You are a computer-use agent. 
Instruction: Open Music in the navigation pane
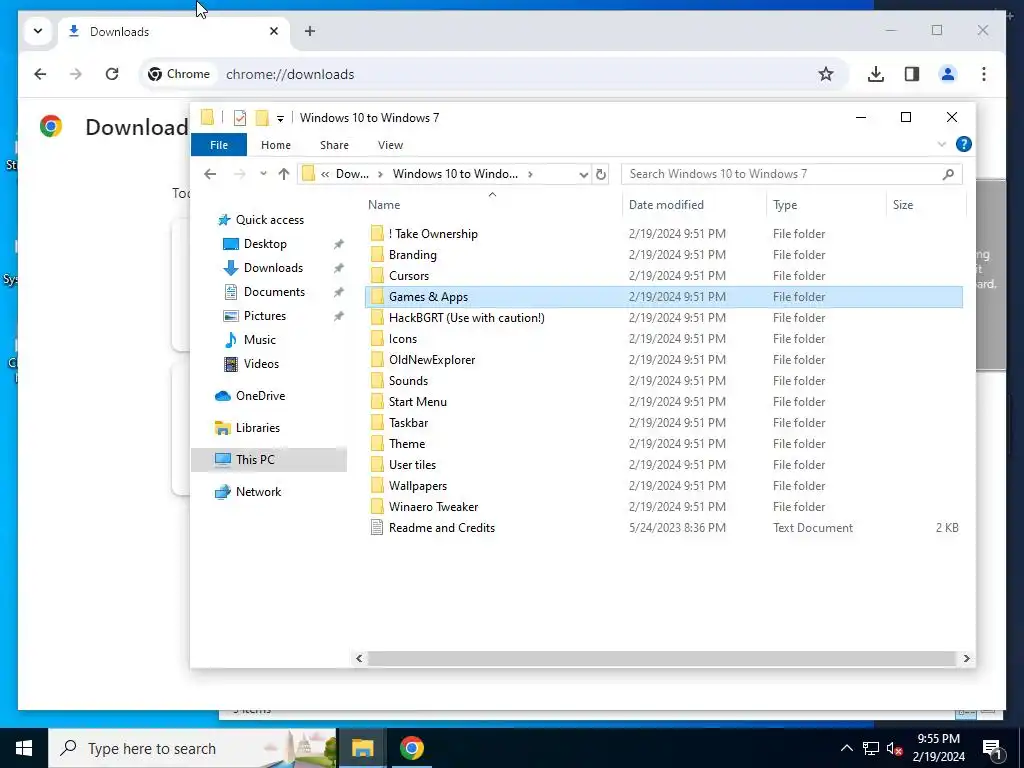pos(259,340)
